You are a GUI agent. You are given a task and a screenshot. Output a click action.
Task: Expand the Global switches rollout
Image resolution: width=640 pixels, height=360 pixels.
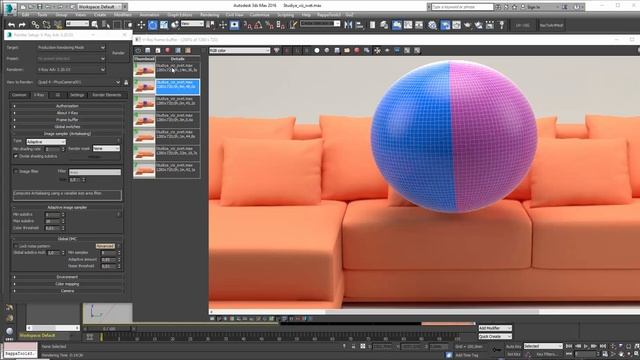pyautogui.click(x=67, y=127)
